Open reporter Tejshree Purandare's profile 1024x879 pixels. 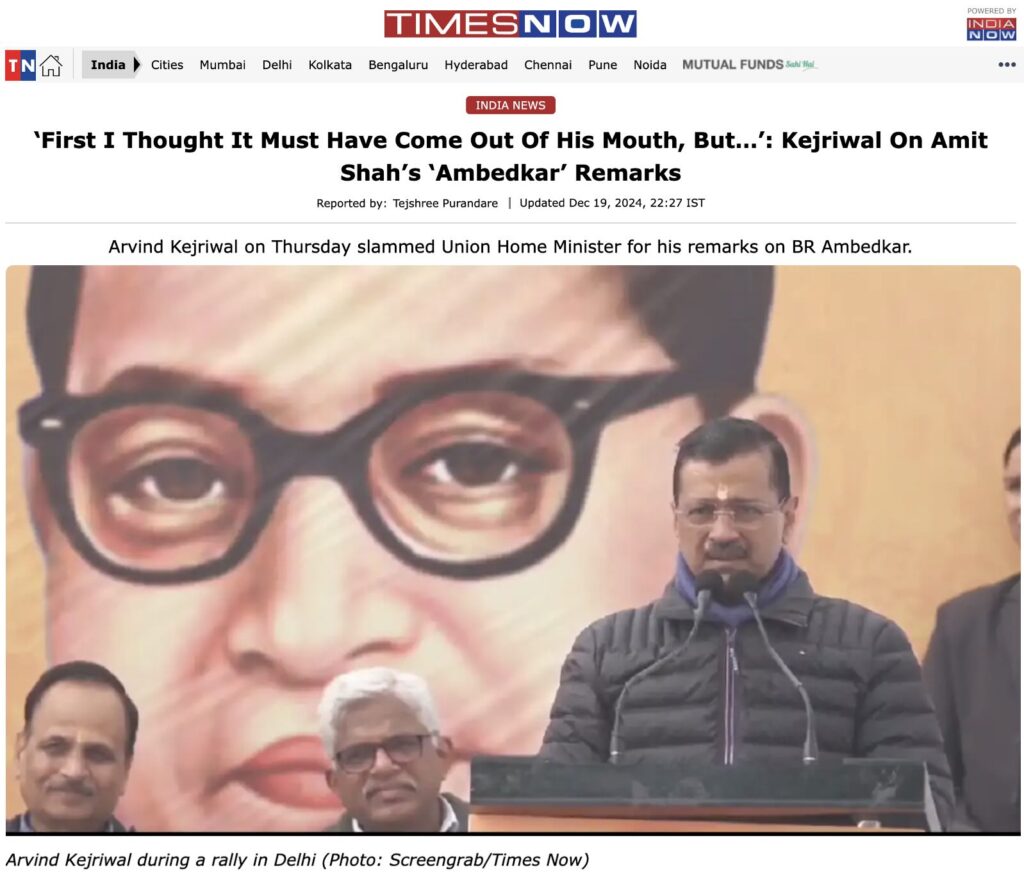pos(445,203)
